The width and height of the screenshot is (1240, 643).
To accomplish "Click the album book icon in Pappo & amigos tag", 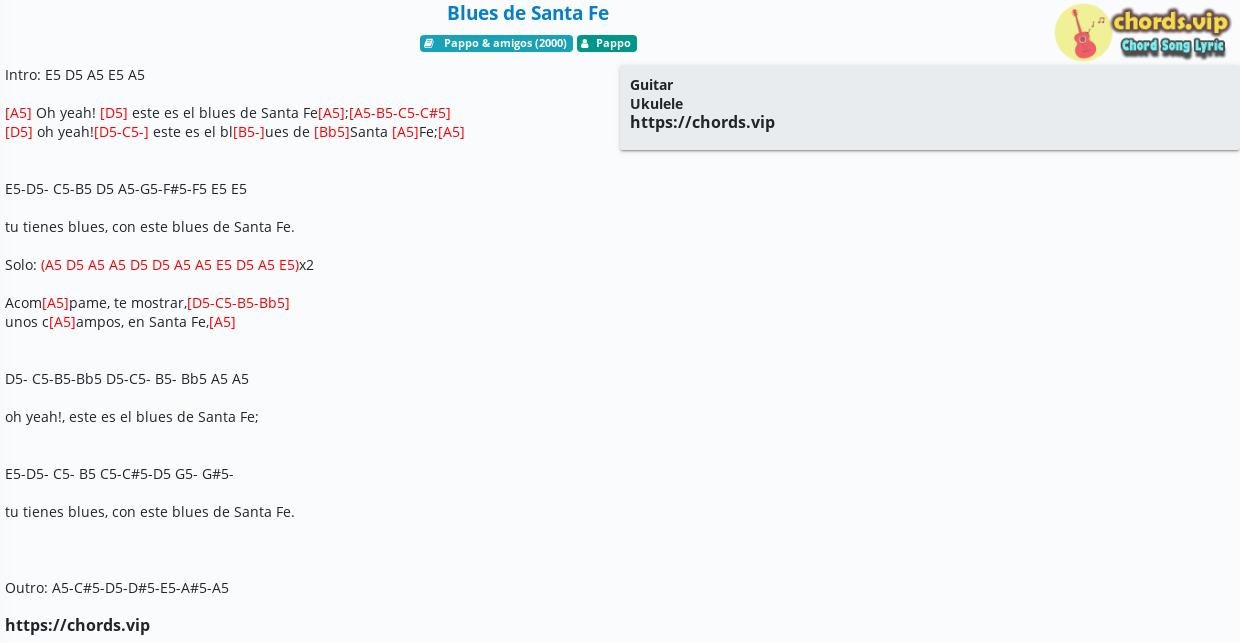I will pos(429,44).
